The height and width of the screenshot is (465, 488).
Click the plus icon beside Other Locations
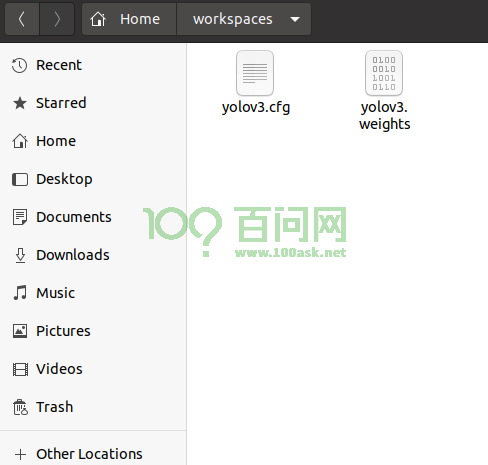click(x=20, y=454)
